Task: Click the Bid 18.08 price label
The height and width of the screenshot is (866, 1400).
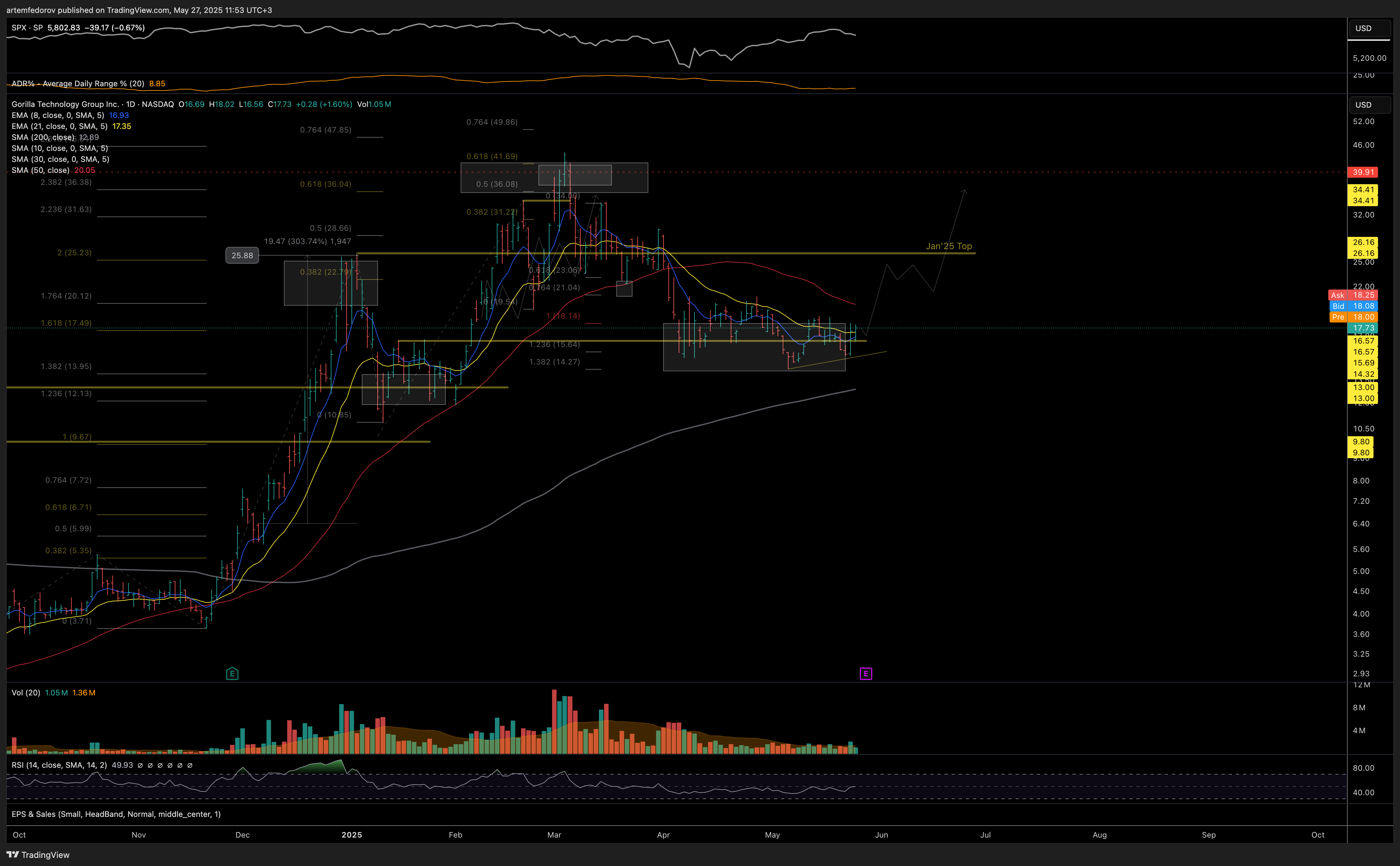Action: [1353, 306]
